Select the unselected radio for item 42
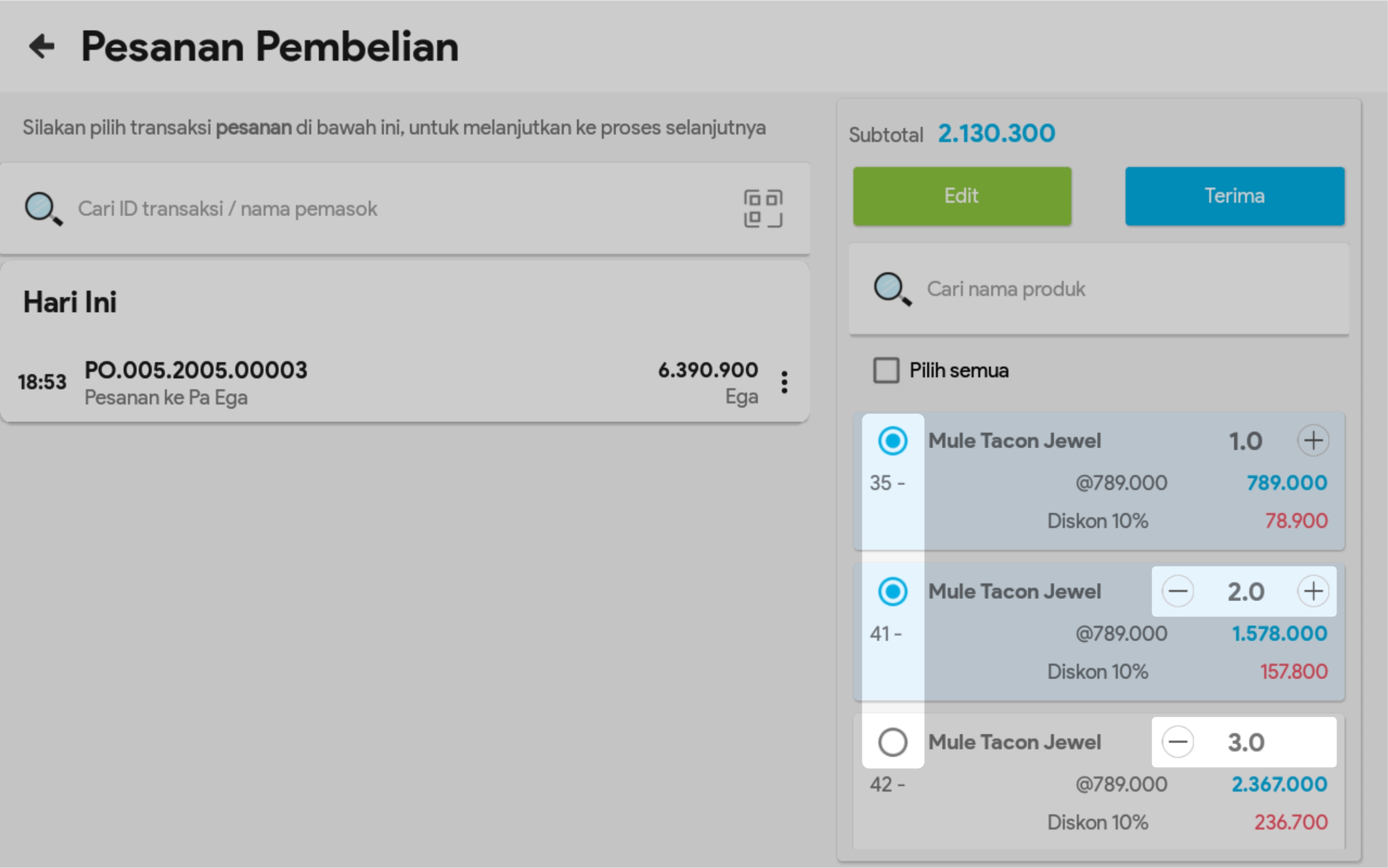This screenshot has height=868, width=1388. 893,742
